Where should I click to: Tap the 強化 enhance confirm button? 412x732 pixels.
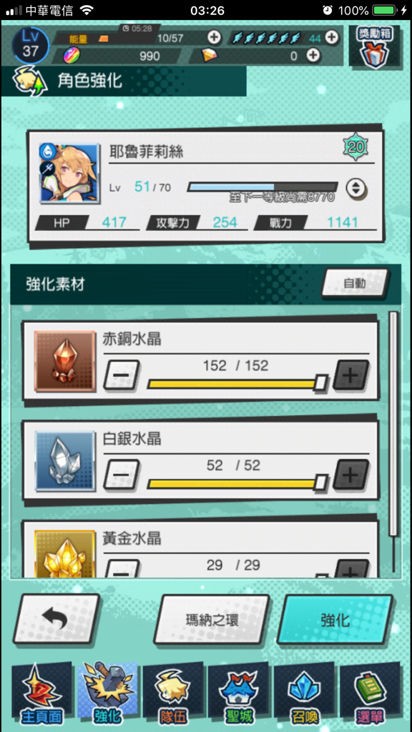335,619
